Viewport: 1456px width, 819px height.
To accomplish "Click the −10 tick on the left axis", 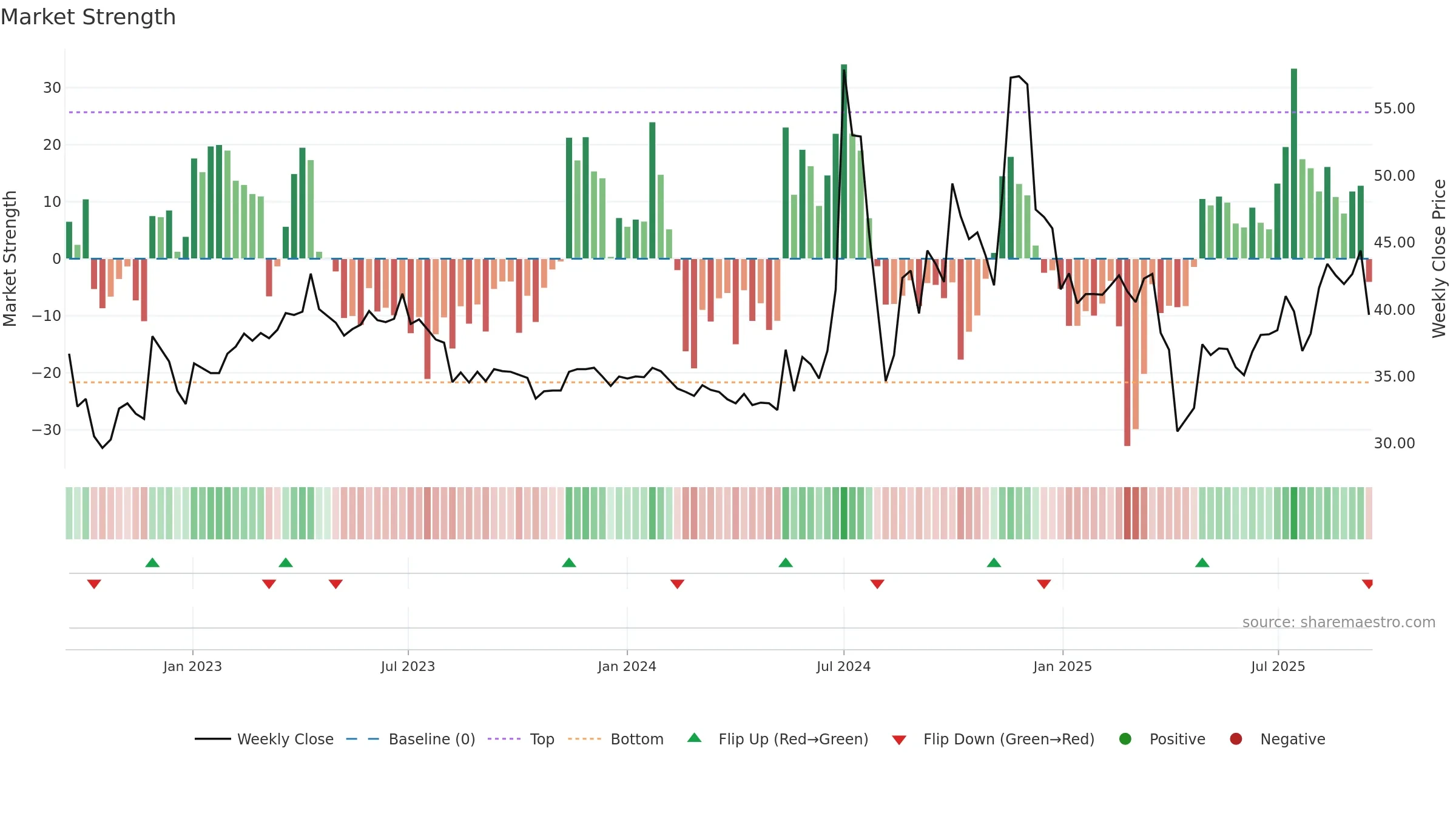I will [x=47, y=316].
